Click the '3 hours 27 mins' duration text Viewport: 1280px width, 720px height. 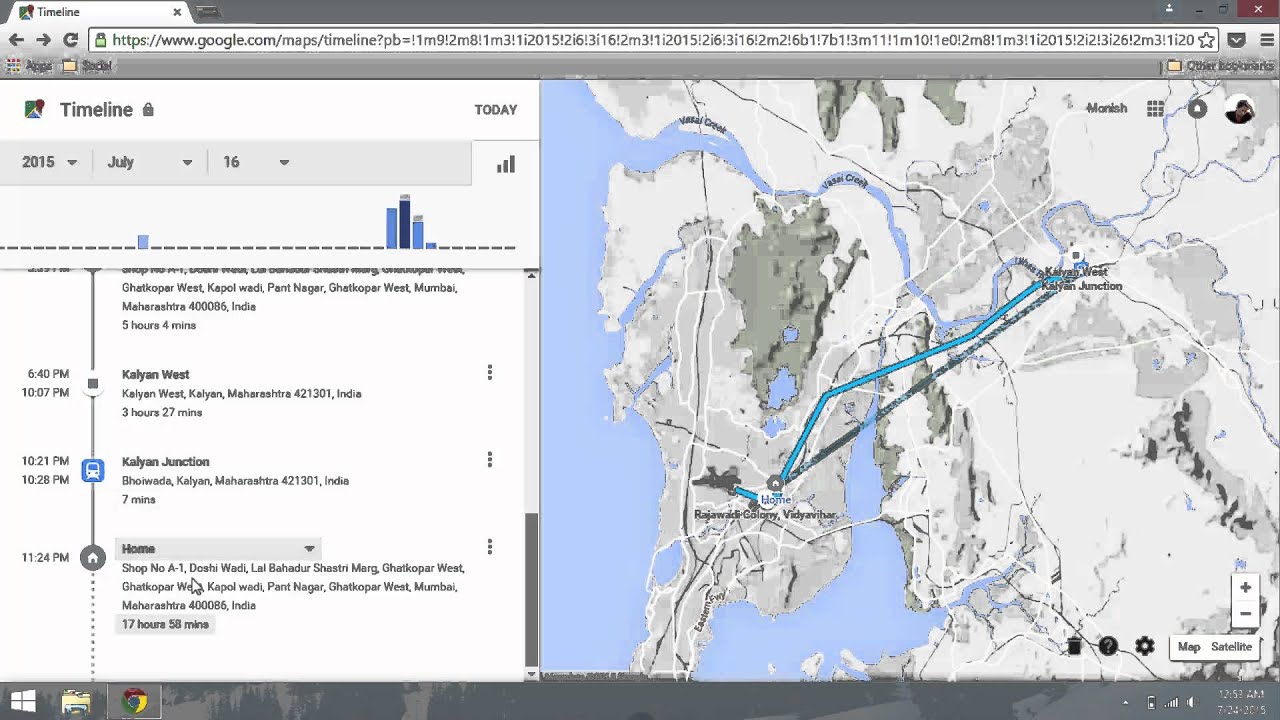(162, 412)
